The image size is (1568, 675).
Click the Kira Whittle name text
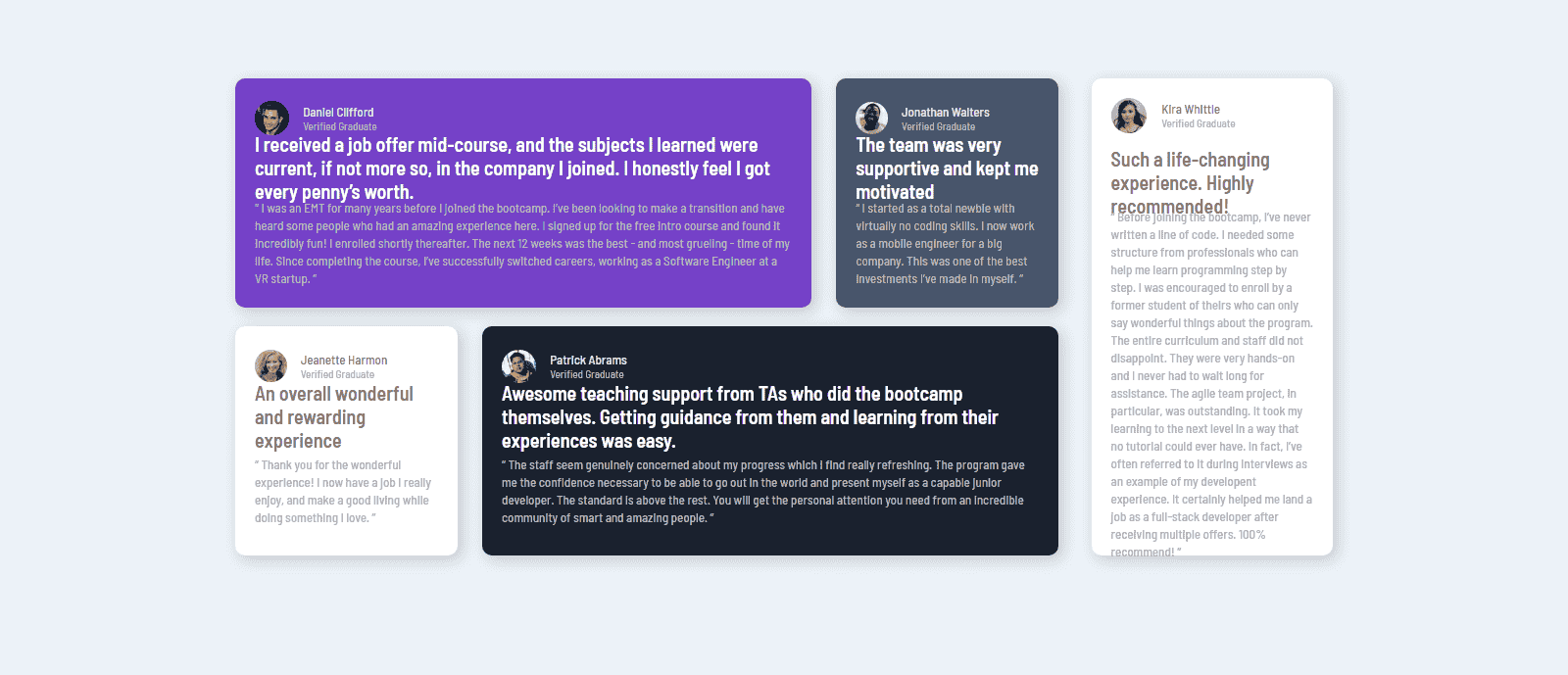[x=1190, y=110]
